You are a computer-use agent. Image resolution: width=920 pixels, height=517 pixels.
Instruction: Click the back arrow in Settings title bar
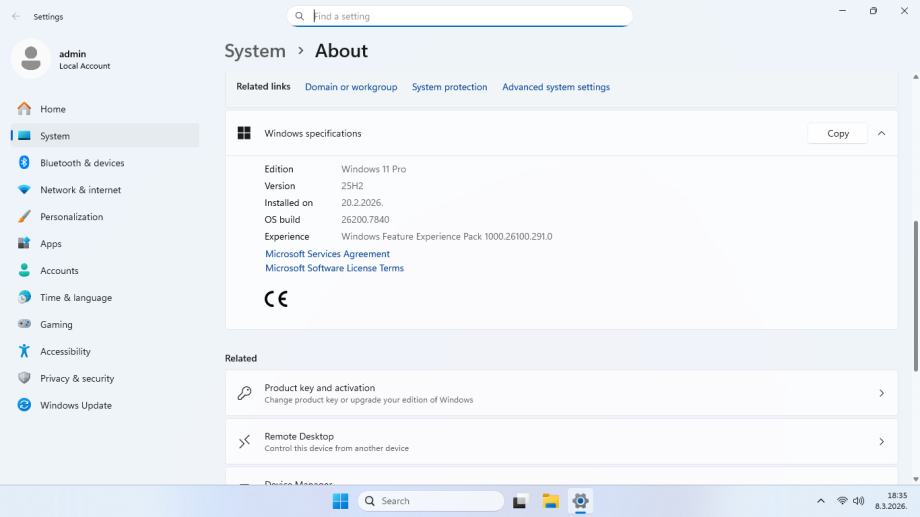[x=16, y=16]
